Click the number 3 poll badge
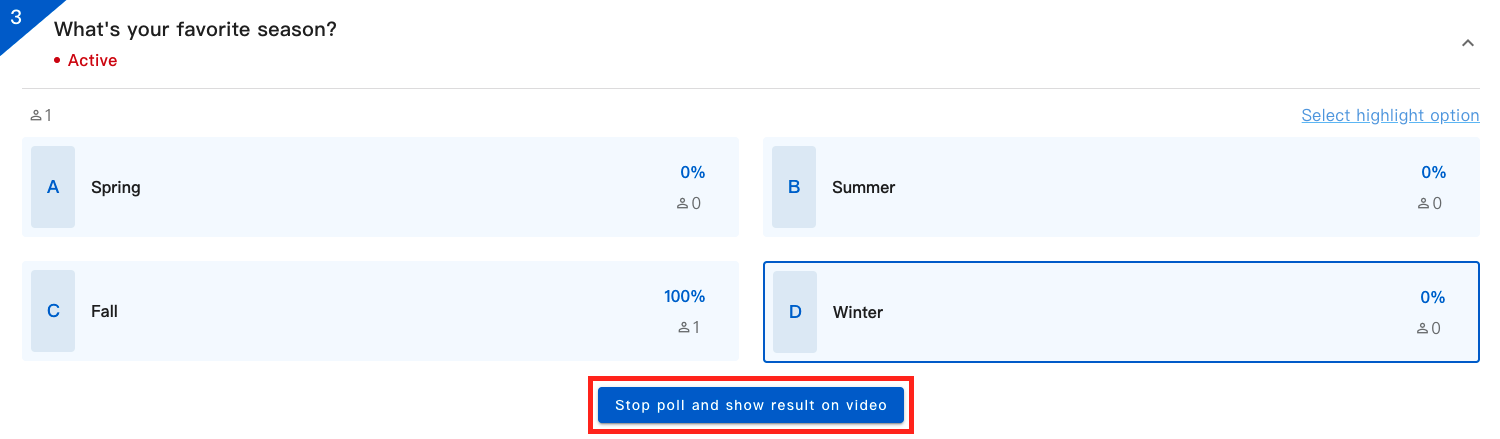 pyautogui.click(x=16, y=17)
